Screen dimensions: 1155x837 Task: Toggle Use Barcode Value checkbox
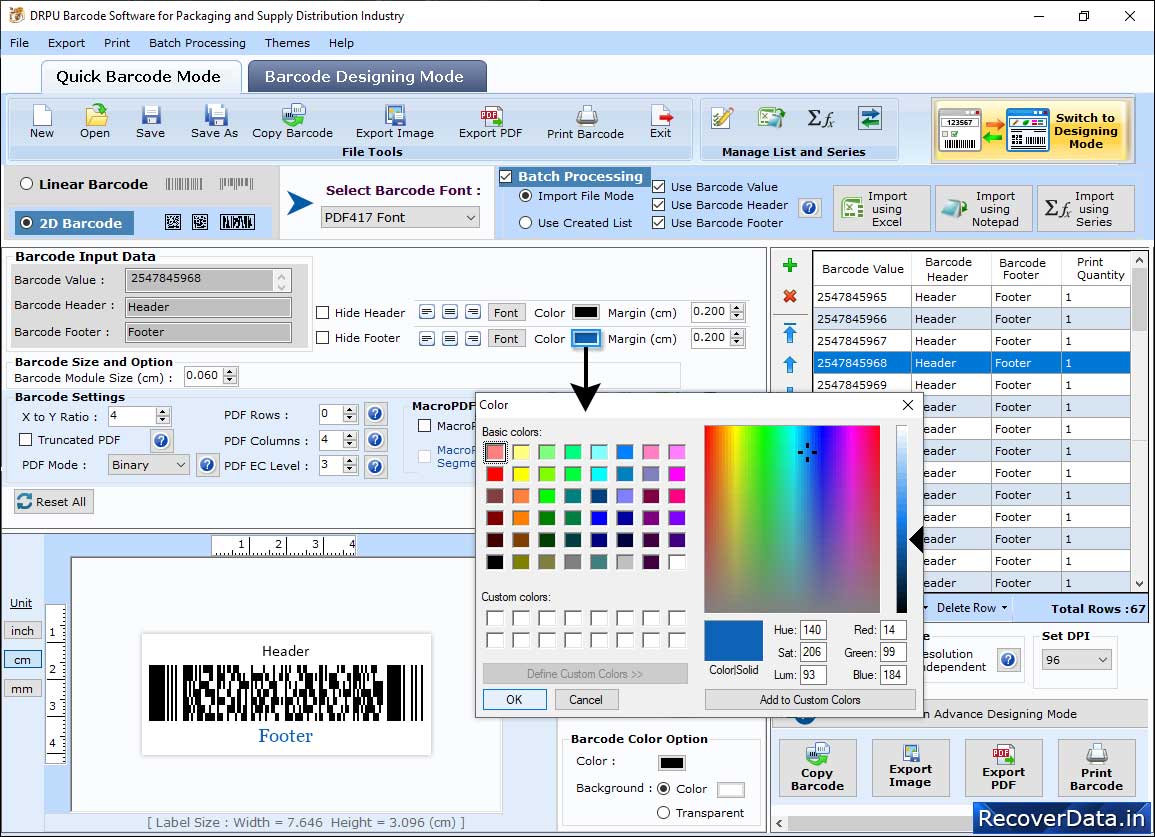pos(659,187)
